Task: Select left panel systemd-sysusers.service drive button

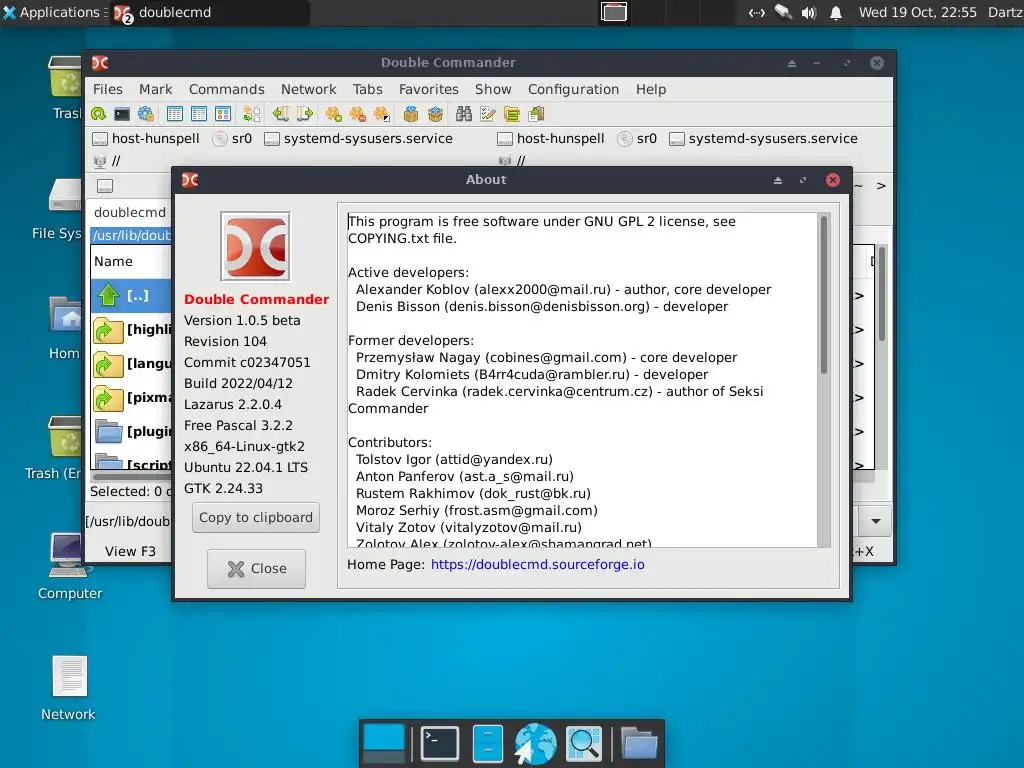Action: [x=359, y=138]
